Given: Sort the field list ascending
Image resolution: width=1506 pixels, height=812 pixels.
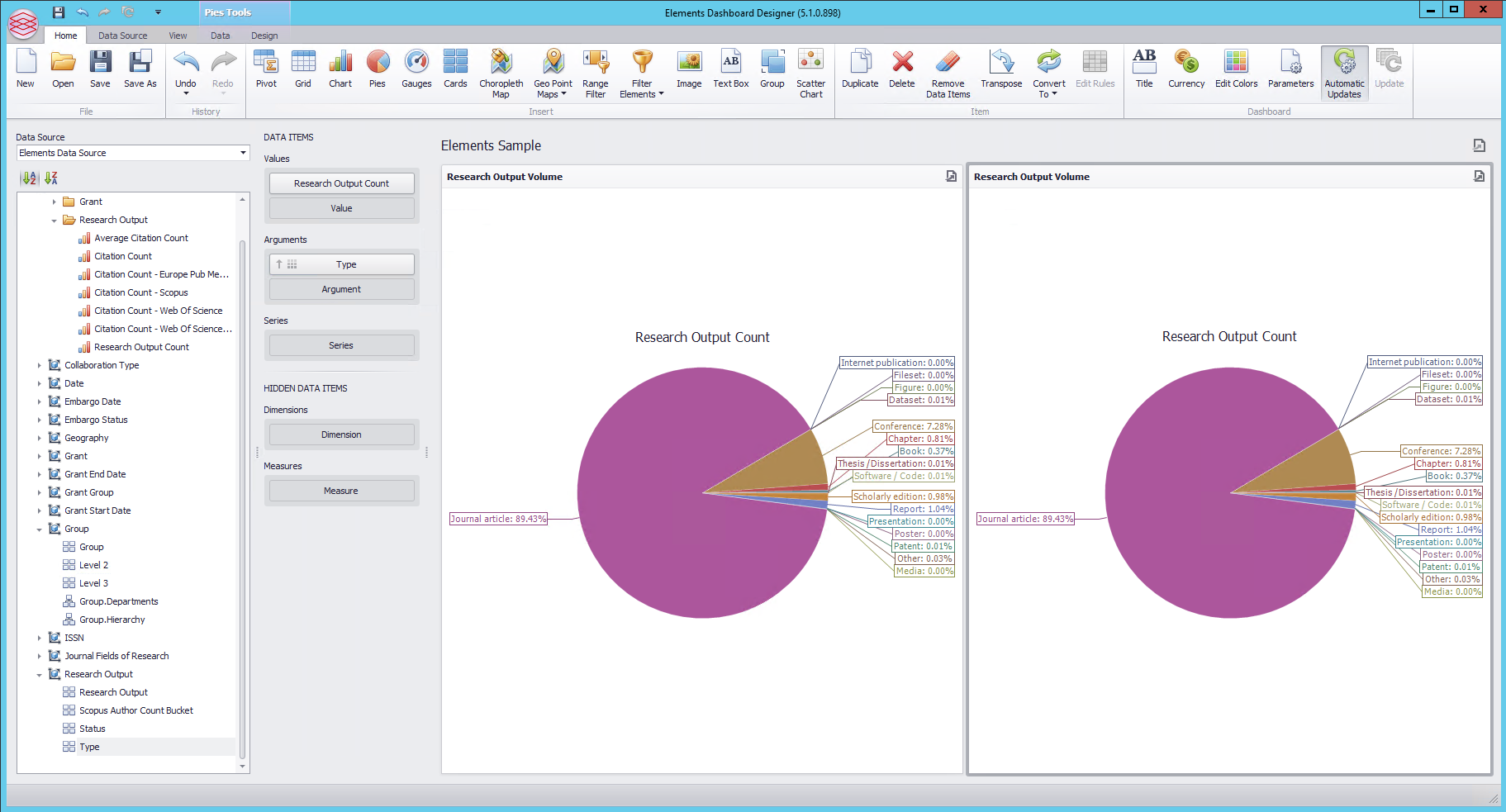Looking at the screenshot, I should 30,178.
